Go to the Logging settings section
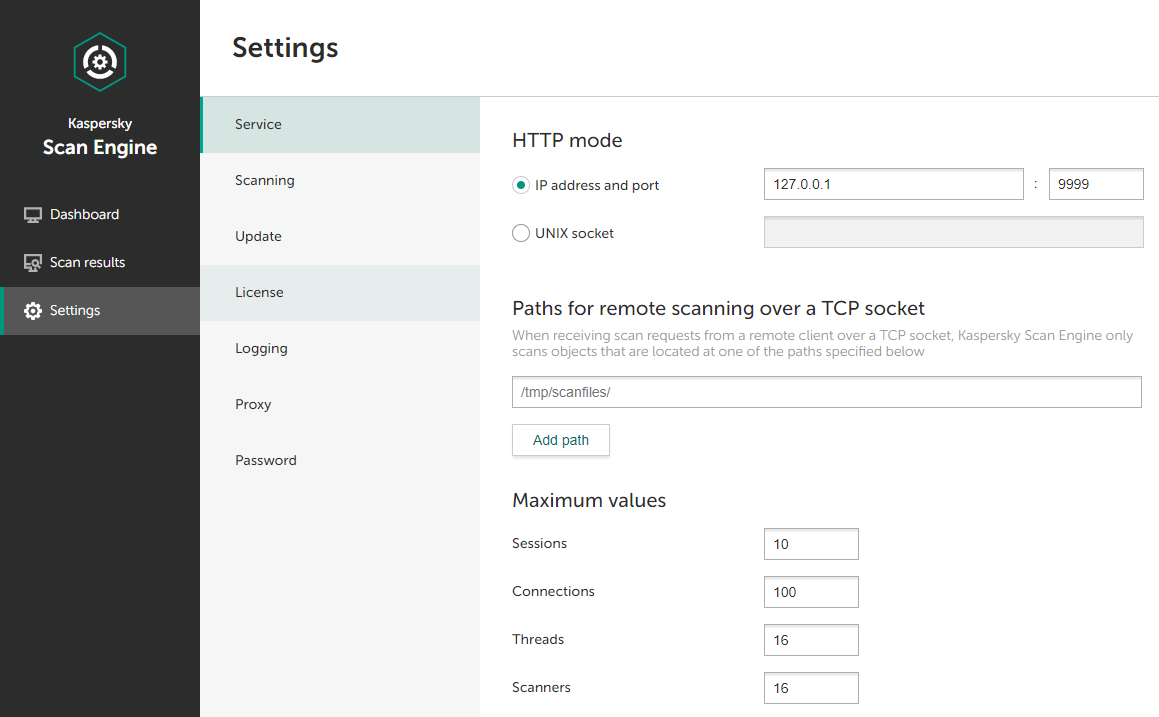 click(x=261, y=348)
